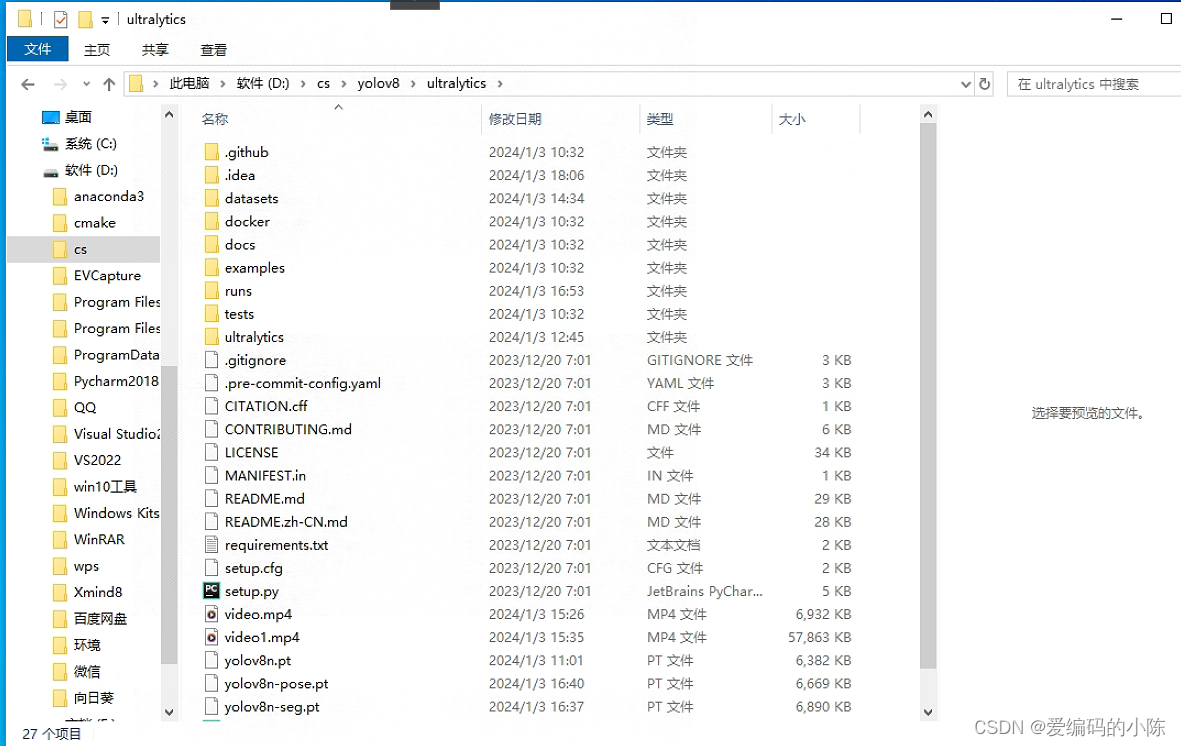
Task: Expand chevron after yolov8 in breadcrumb
Action: point(413,84)
